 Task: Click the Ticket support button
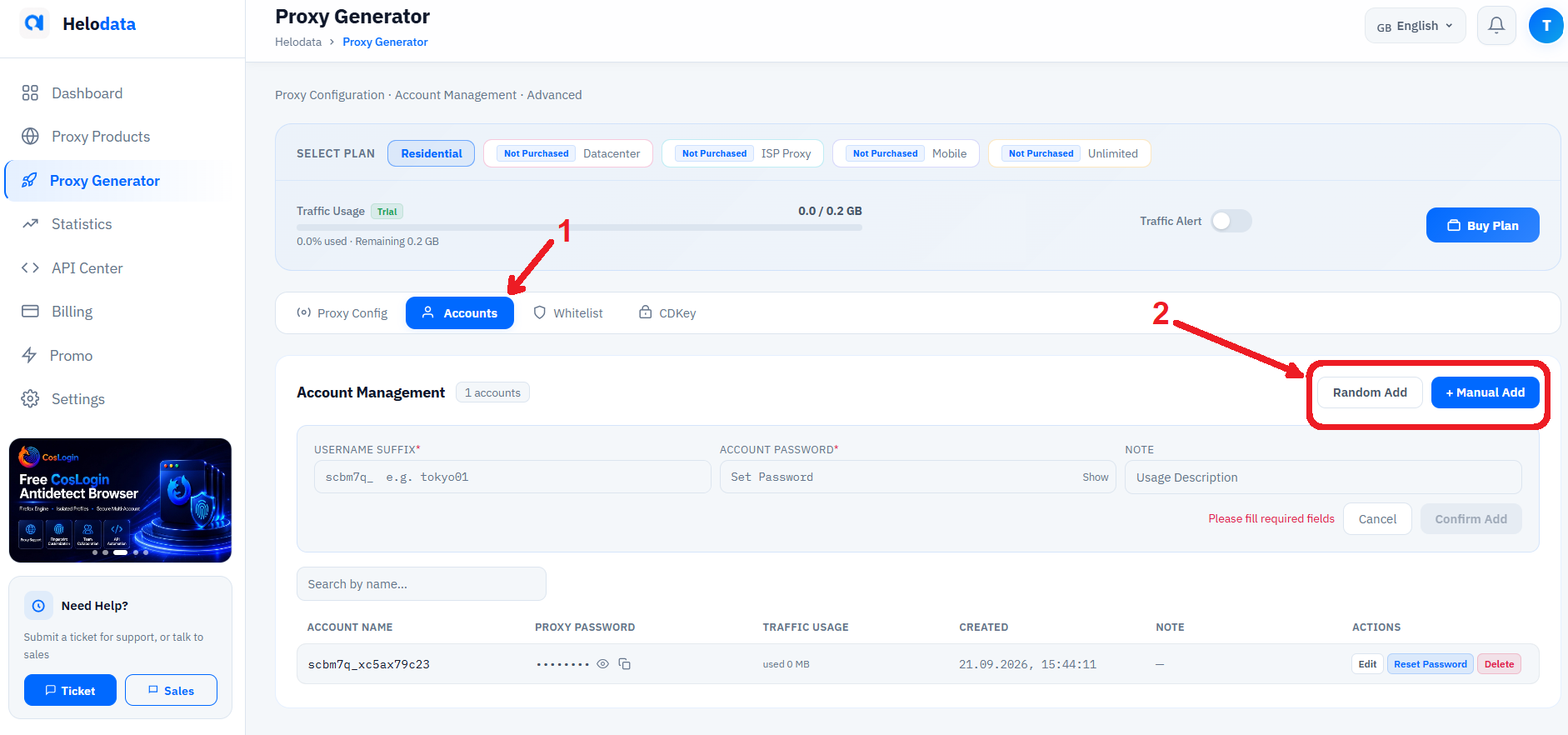[x=70, y=690]
